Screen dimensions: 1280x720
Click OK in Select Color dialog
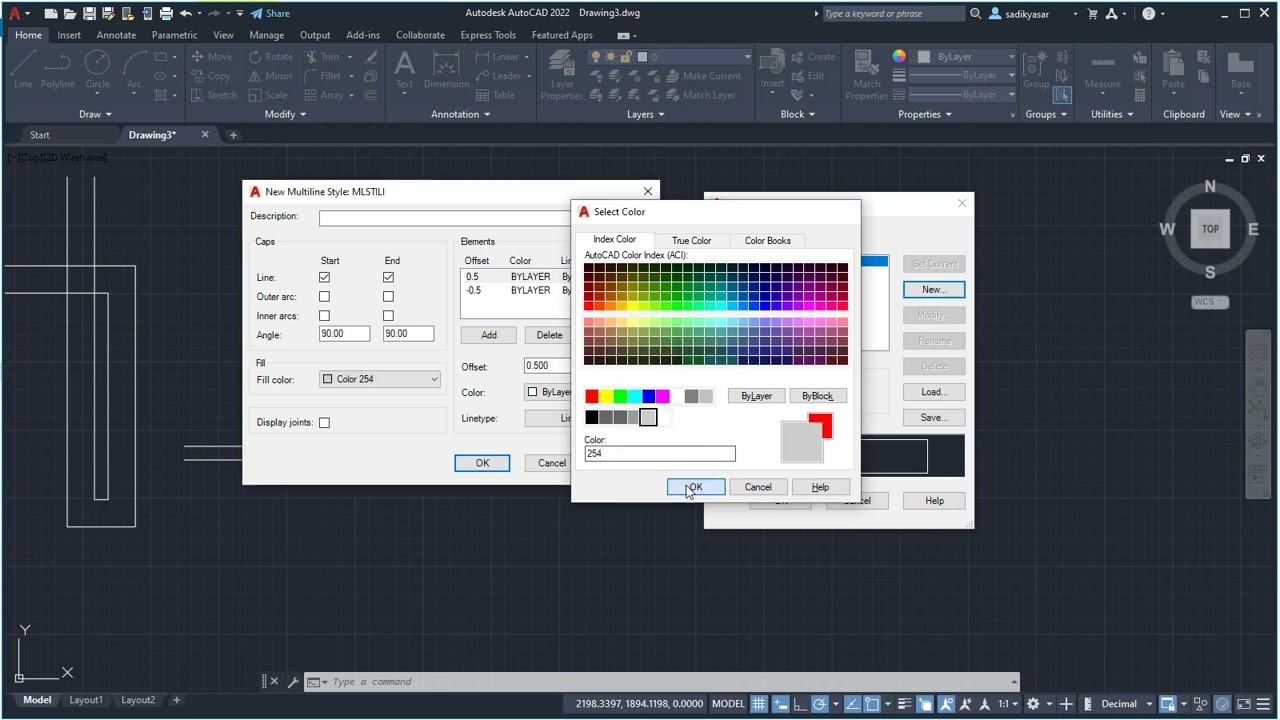[695, 487]
